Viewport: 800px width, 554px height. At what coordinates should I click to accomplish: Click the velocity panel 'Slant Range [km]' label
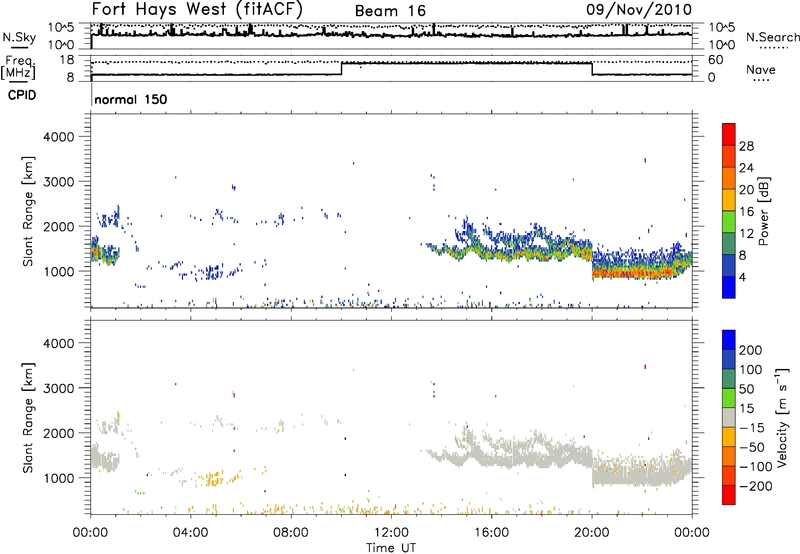(28, 417)
